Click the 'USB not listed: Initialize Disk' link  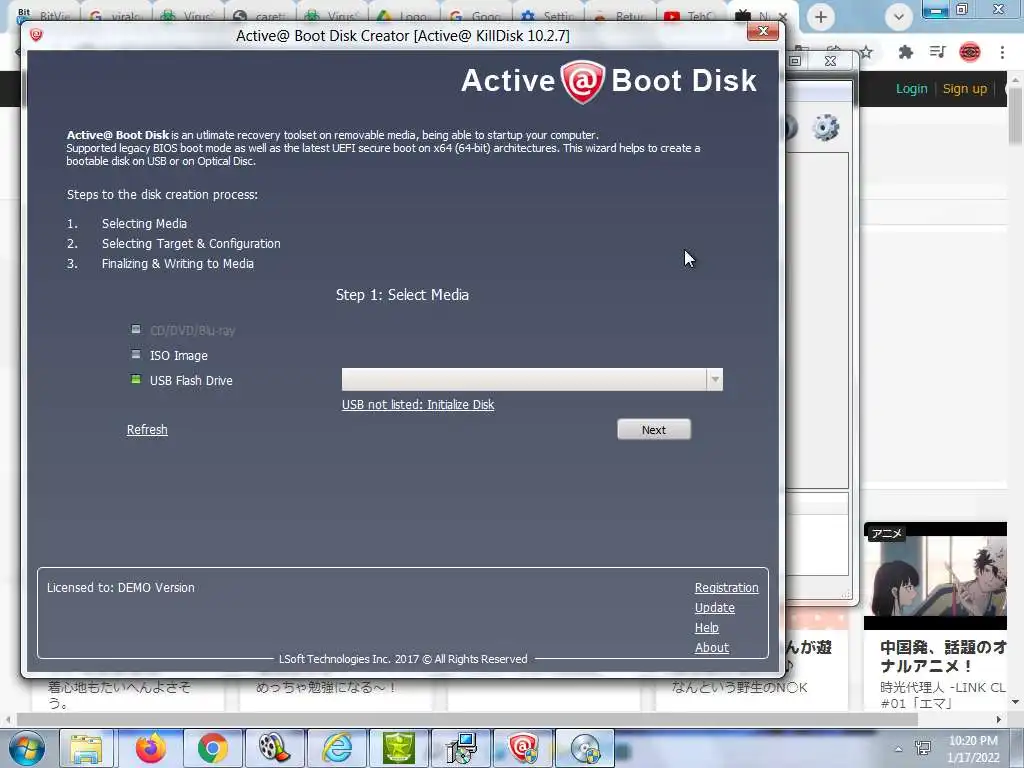(x=418, y=404)
